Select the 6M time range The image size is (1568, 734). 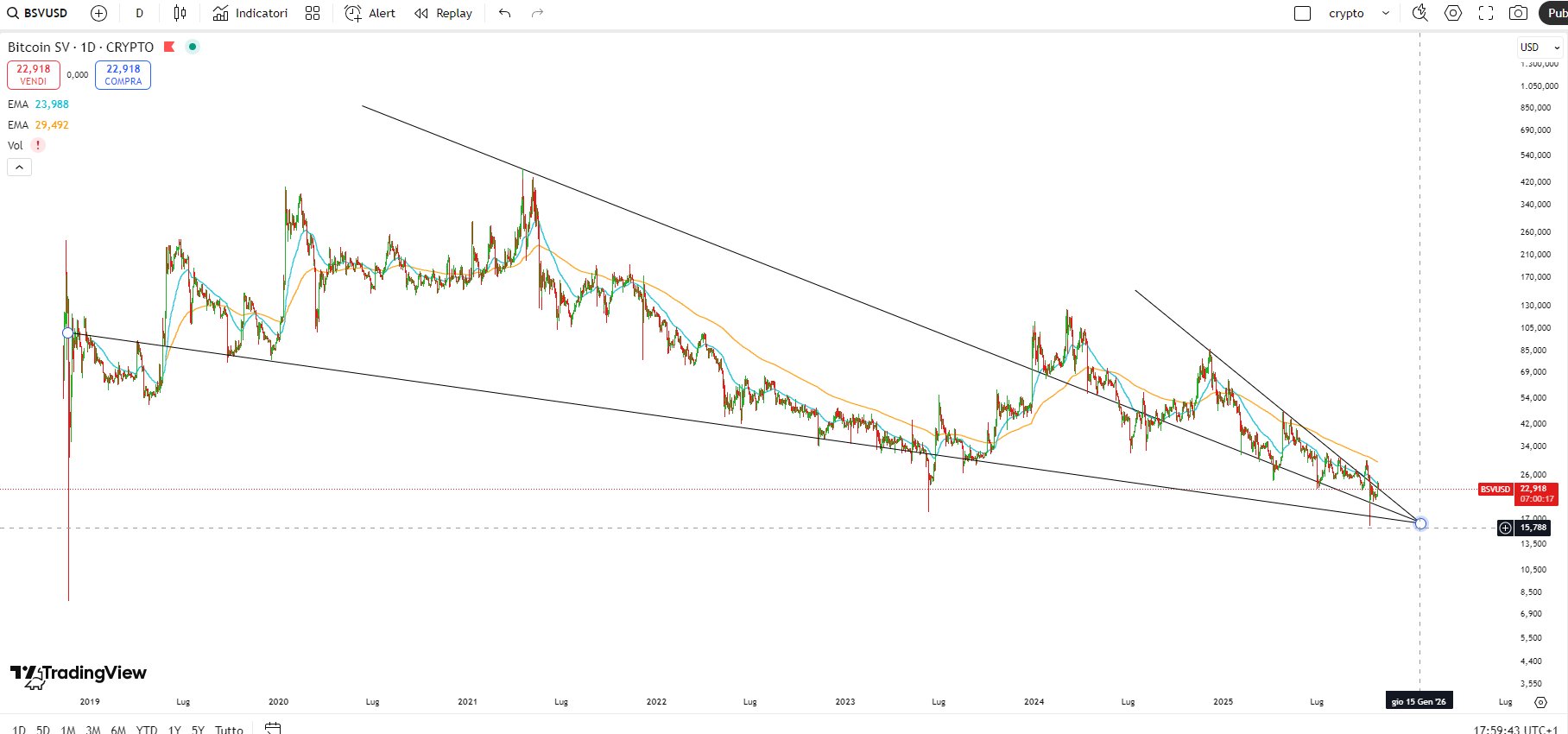(x=118, y=730)
